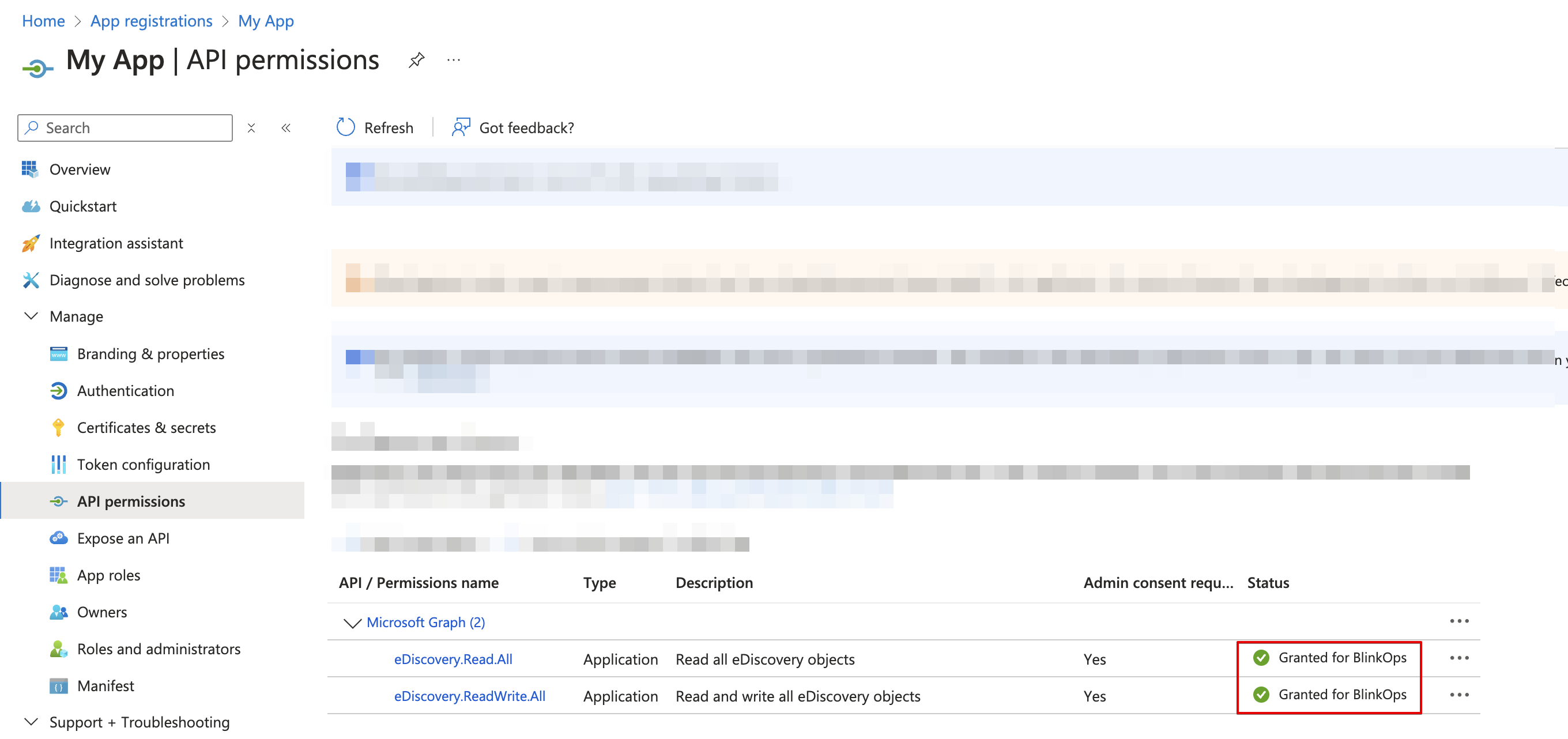
Task: Clear the search with the X icon
Action: click(x=251, y=128)
